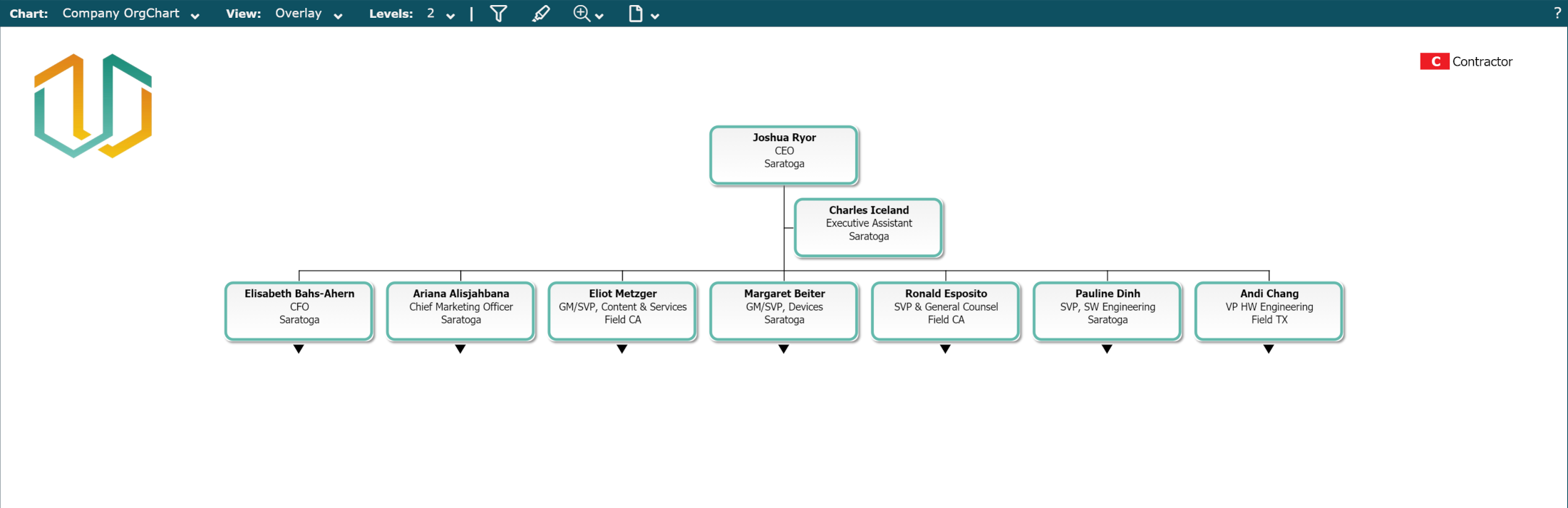The height and width of the screenshot is (508, 1568).
Task: Click the document page icon
Action: [635, 14]
